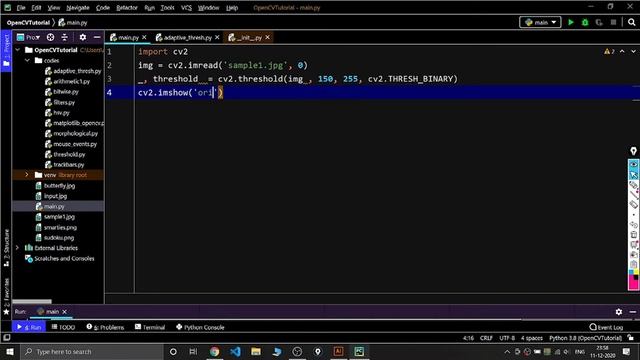640x360 pixels.
Task: Expand External Libraries node
Action: [18, 248]
